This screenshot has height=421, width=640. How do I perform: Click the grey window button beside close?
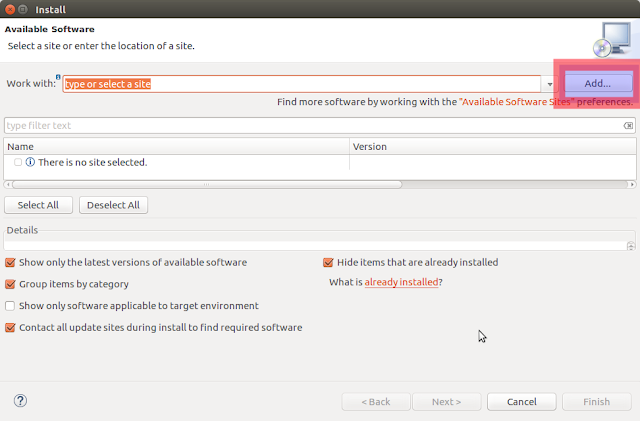click(23, 9)
